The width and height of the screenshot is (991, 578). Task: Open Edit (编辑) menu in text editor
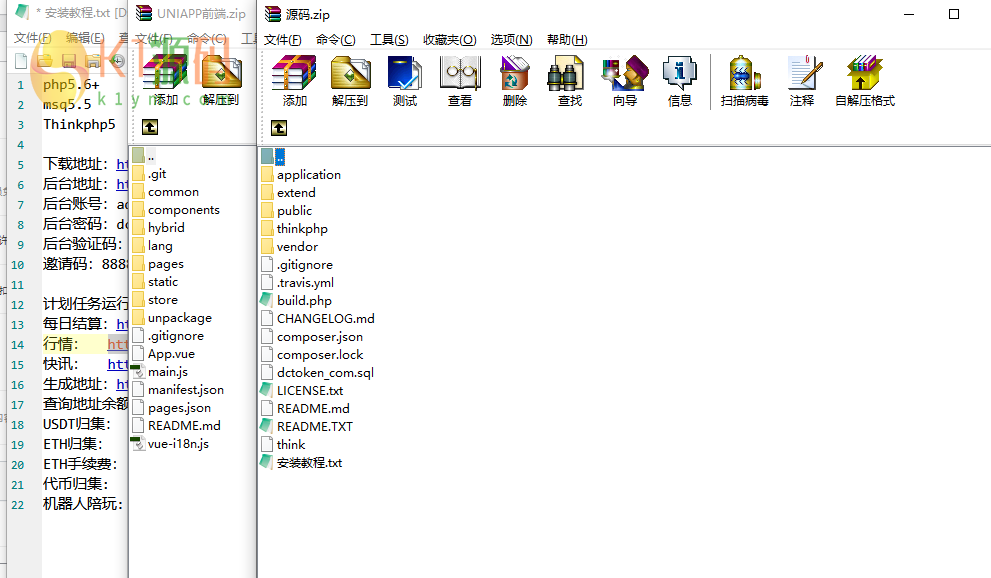pos(85,38)
